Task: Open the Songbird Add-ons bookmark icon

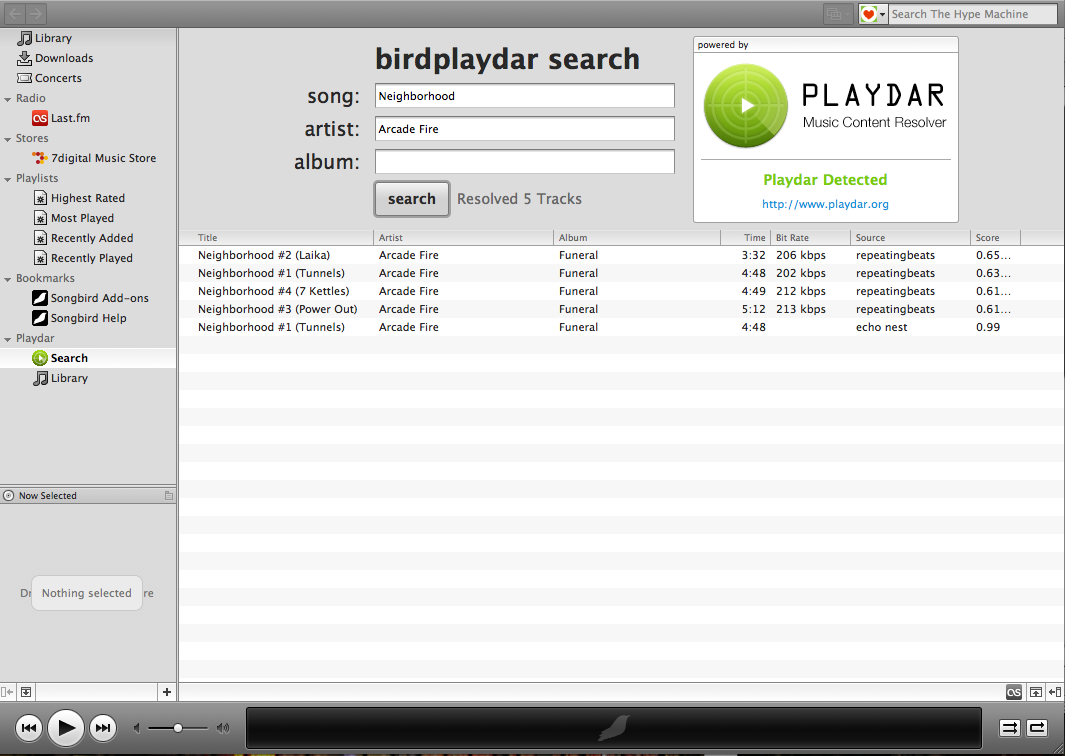Action: tap(40, 298)
